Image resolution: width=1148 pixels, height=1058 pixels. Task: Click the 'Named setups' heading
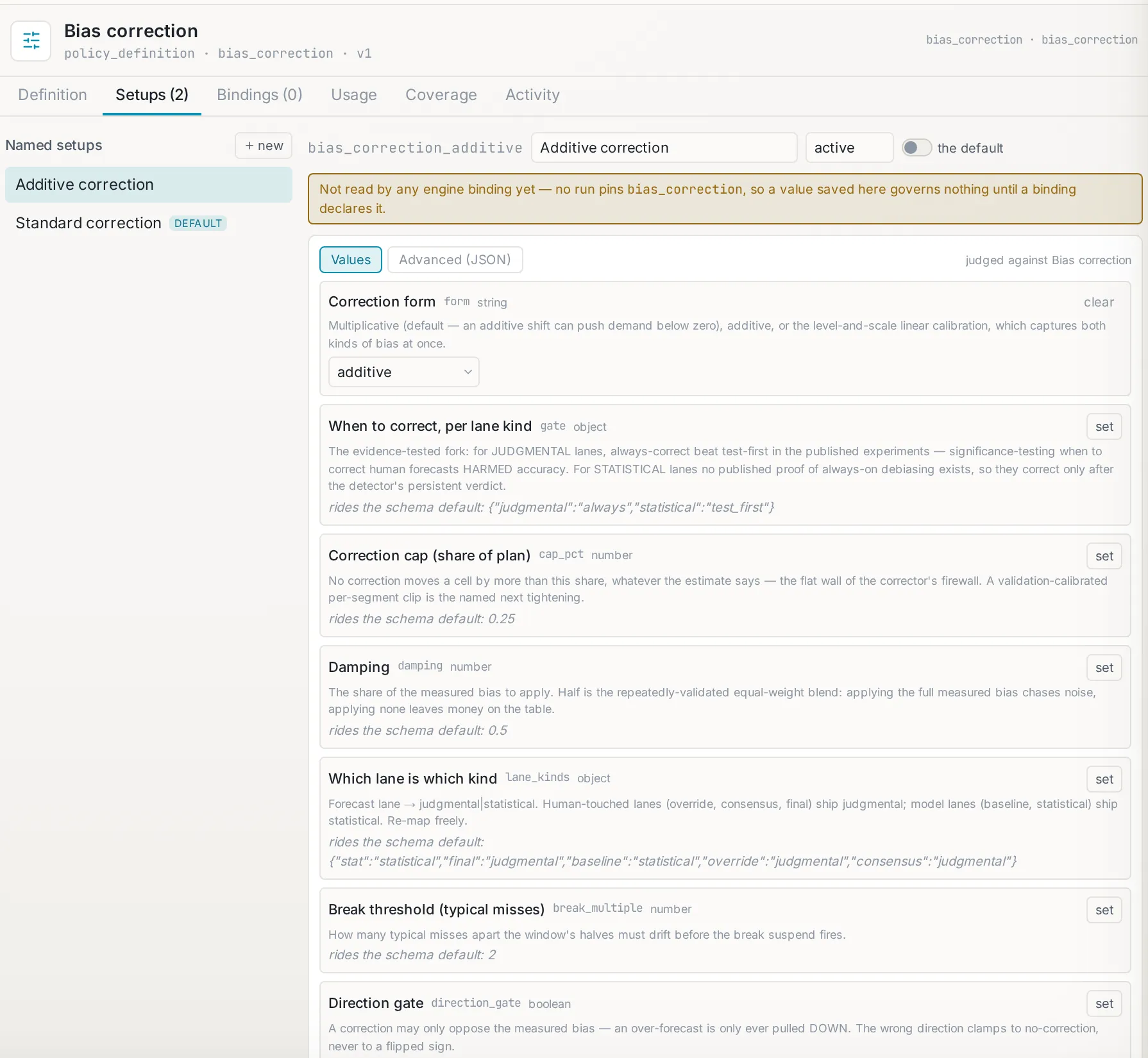tap(54, 146)
